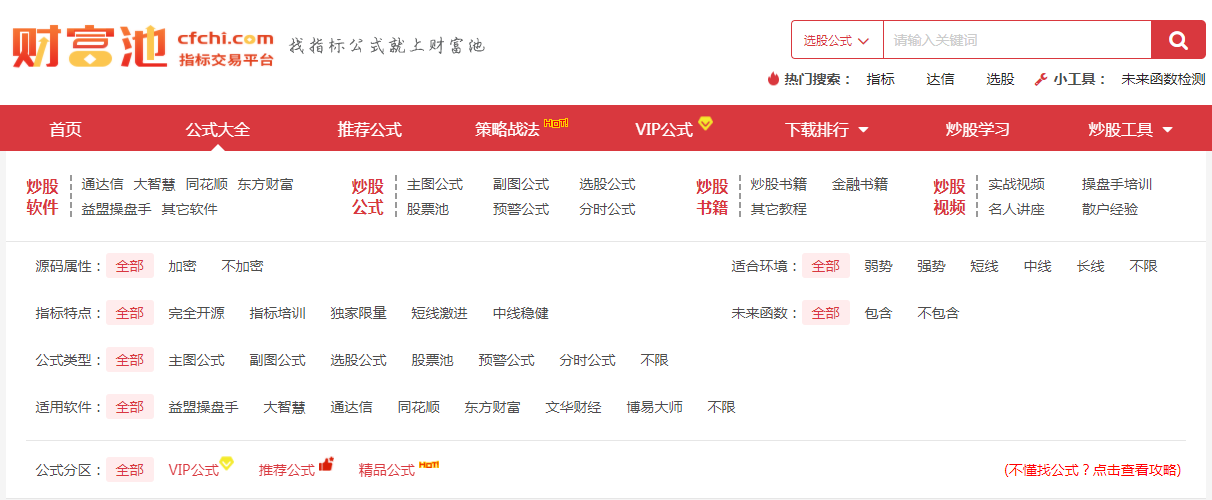This screenshot has width=1212, height=500.
Task: Filter 适用软件 by 文华财经
Action: [x=574, y=407]
